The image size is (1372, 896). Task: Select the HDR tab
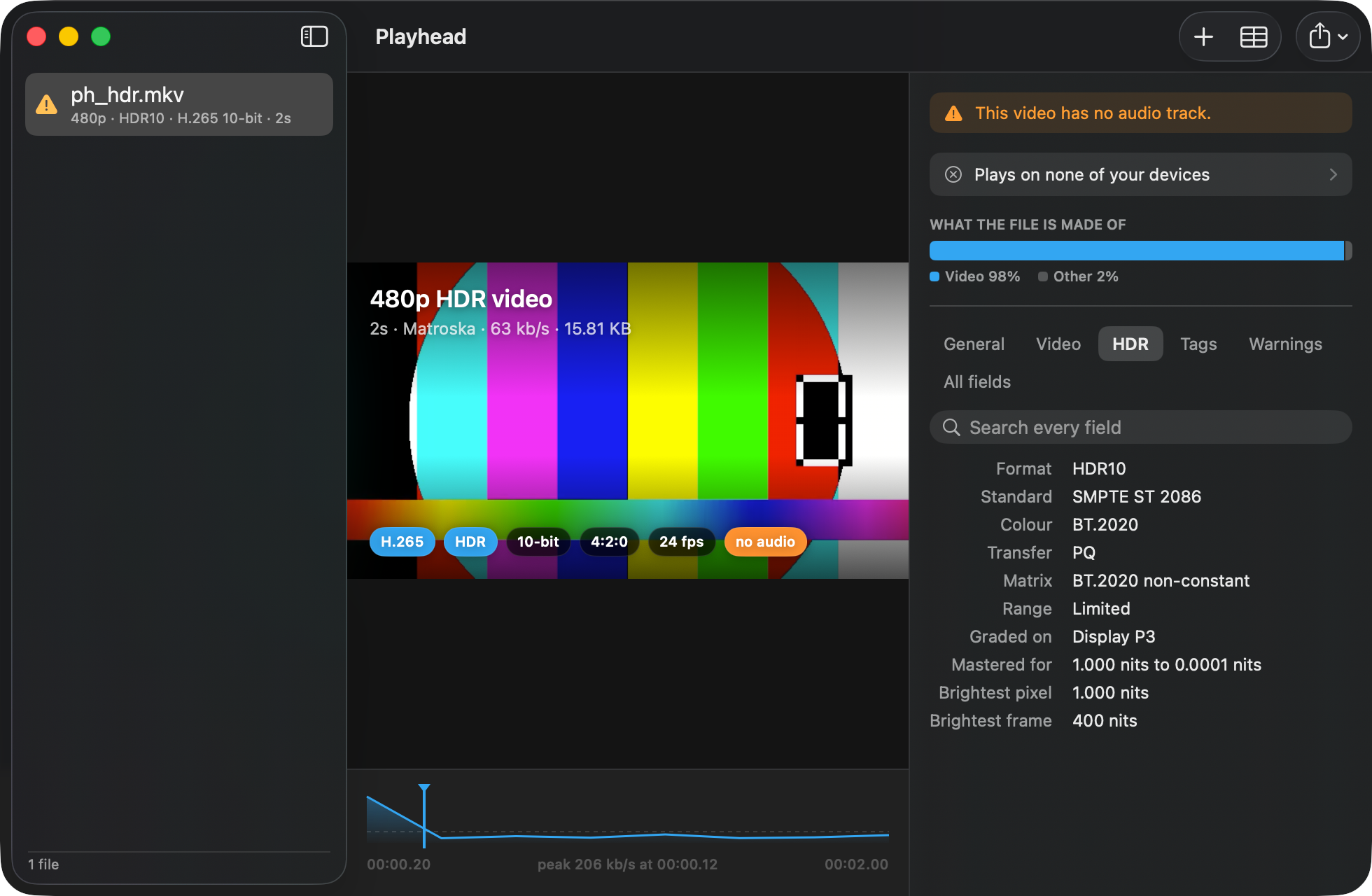[1130, 344]
